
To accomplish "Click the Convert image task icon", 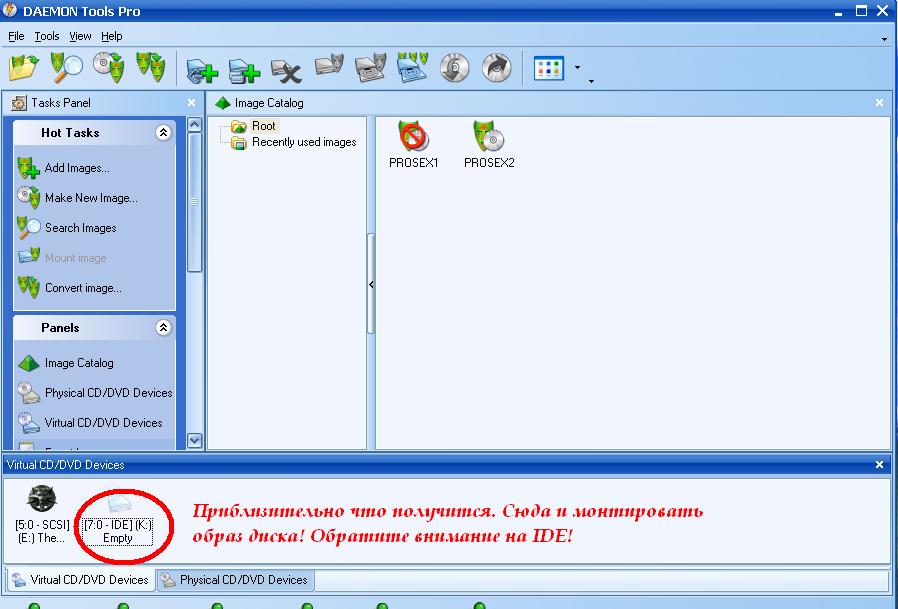I will click(28, 286).
